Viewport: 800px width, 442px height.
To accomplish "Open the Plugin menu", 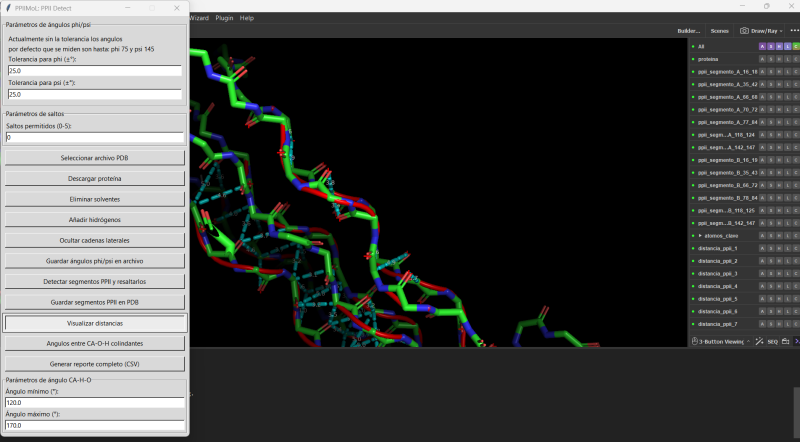I will pos(224,18).
